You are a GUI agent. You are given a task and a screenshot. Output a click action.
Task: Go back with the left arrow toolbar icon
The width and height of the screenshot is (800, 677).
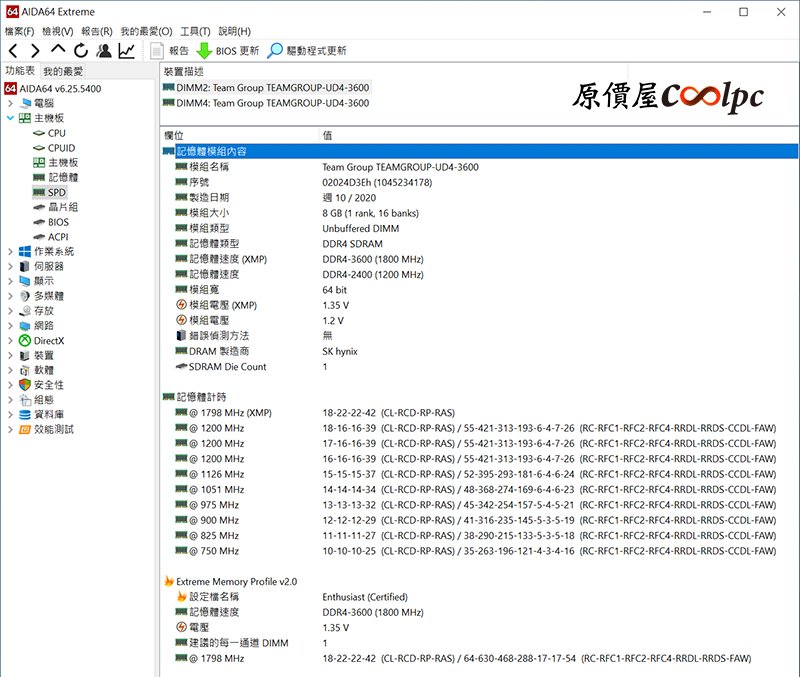click(13, 51)
